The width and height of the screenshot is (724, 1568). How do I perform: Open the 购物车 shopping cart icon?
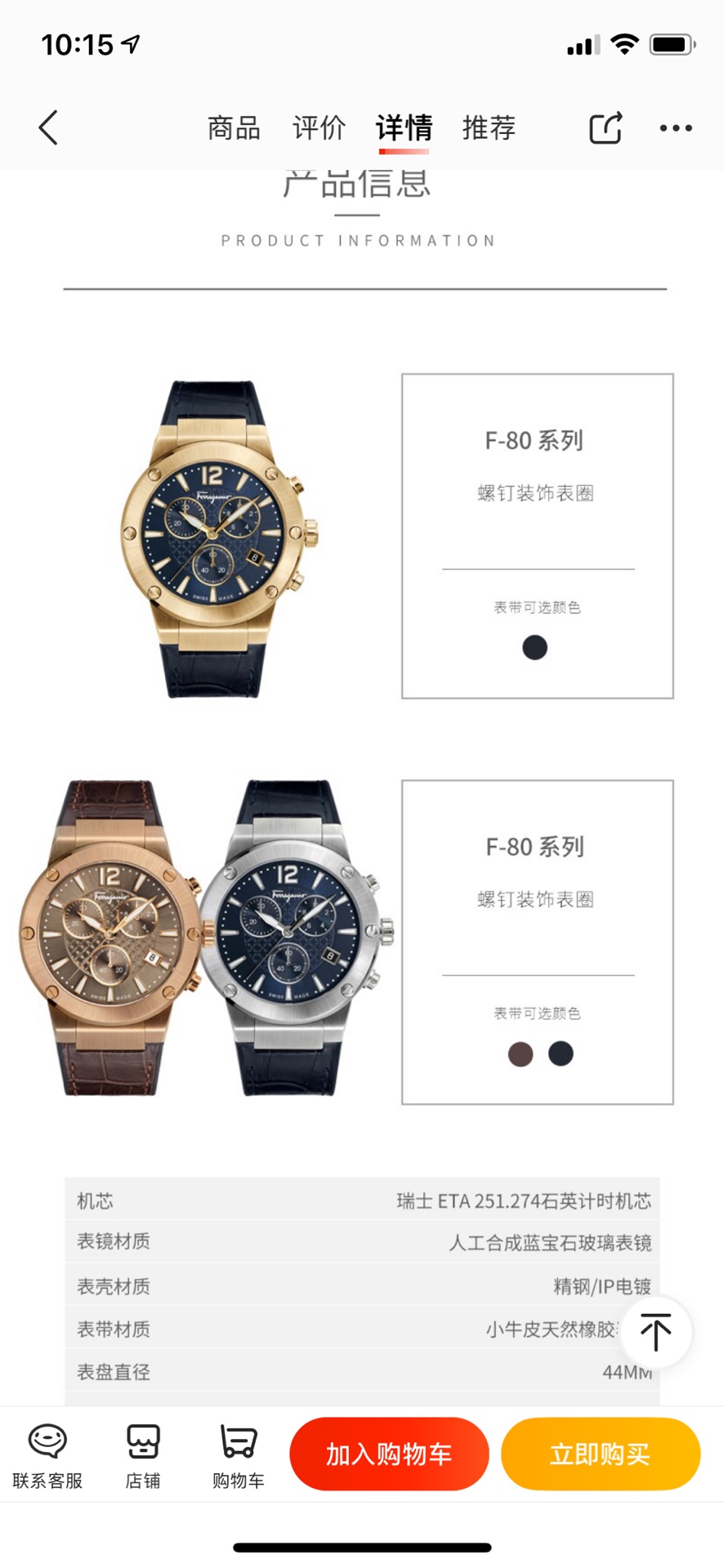pos(239,1457)
